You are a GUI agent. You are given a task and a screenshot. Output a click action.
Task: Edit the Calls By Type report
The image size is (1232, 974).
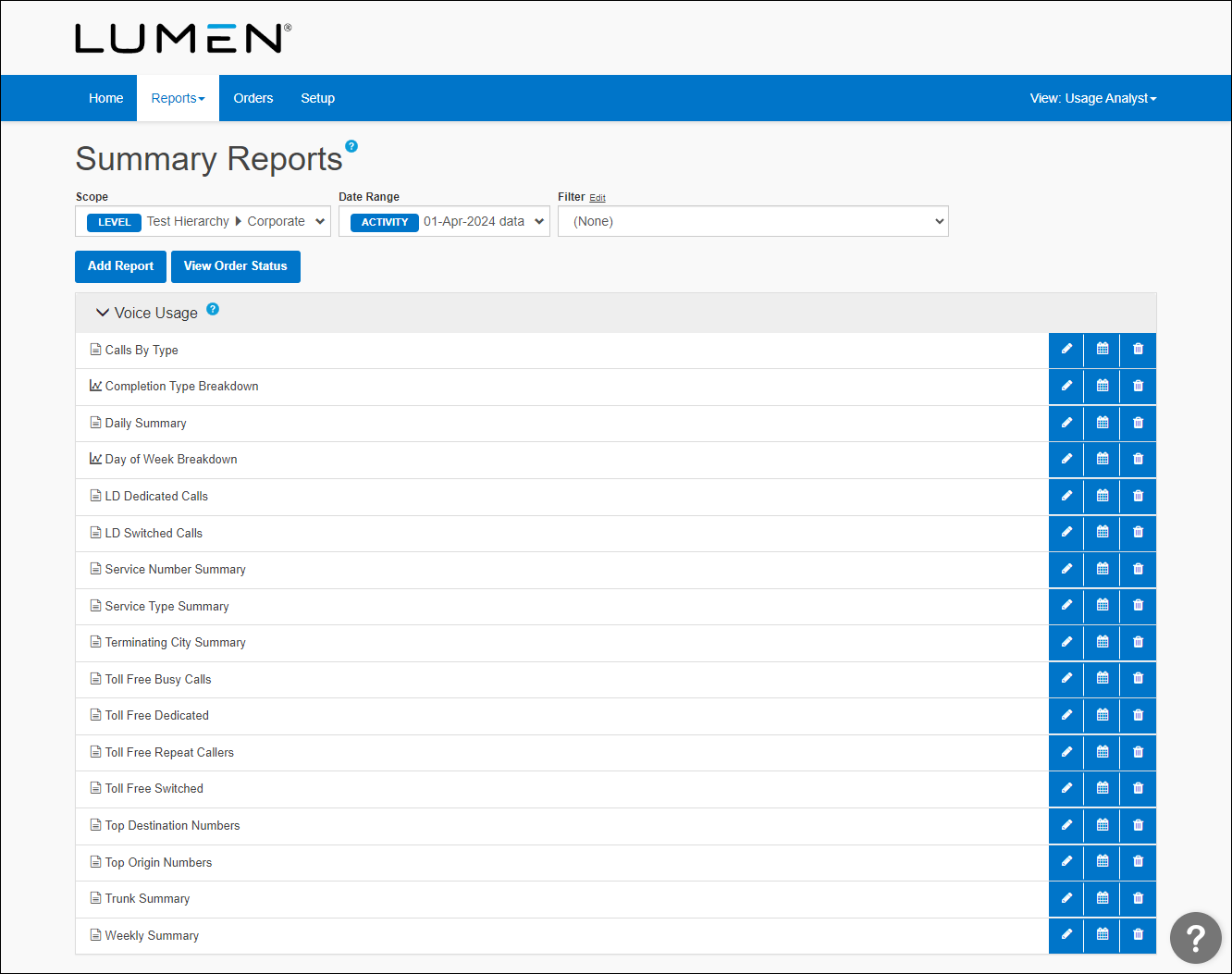pyautogui.click(x=1066, y=350)
